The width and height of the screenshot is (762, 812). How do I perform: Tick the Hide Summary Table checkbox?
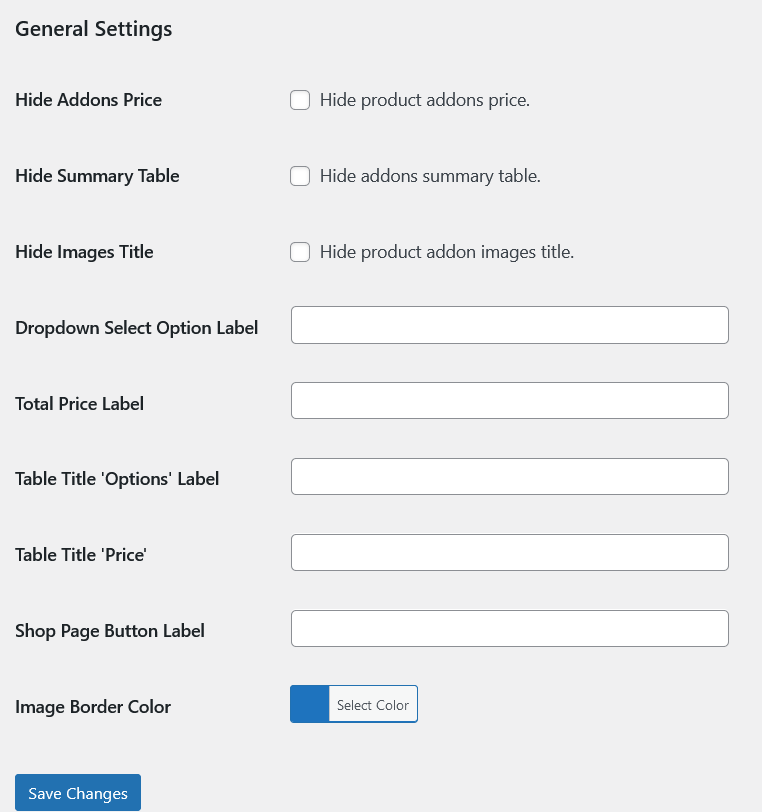300,176
